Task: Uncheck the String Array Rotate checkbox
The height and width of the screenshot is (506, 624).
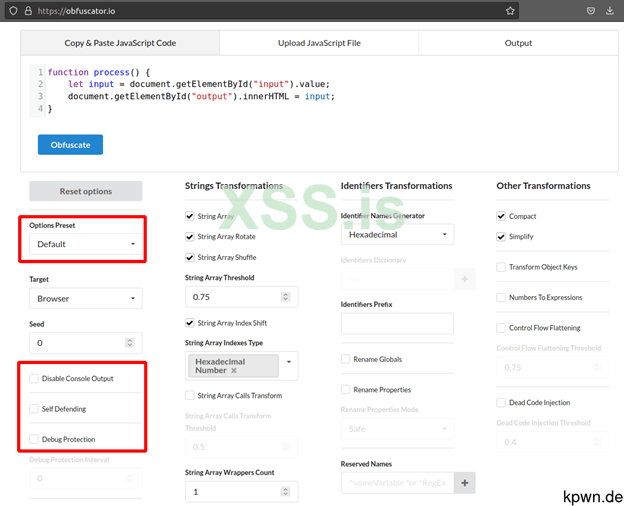Action: tap(190, 237)
